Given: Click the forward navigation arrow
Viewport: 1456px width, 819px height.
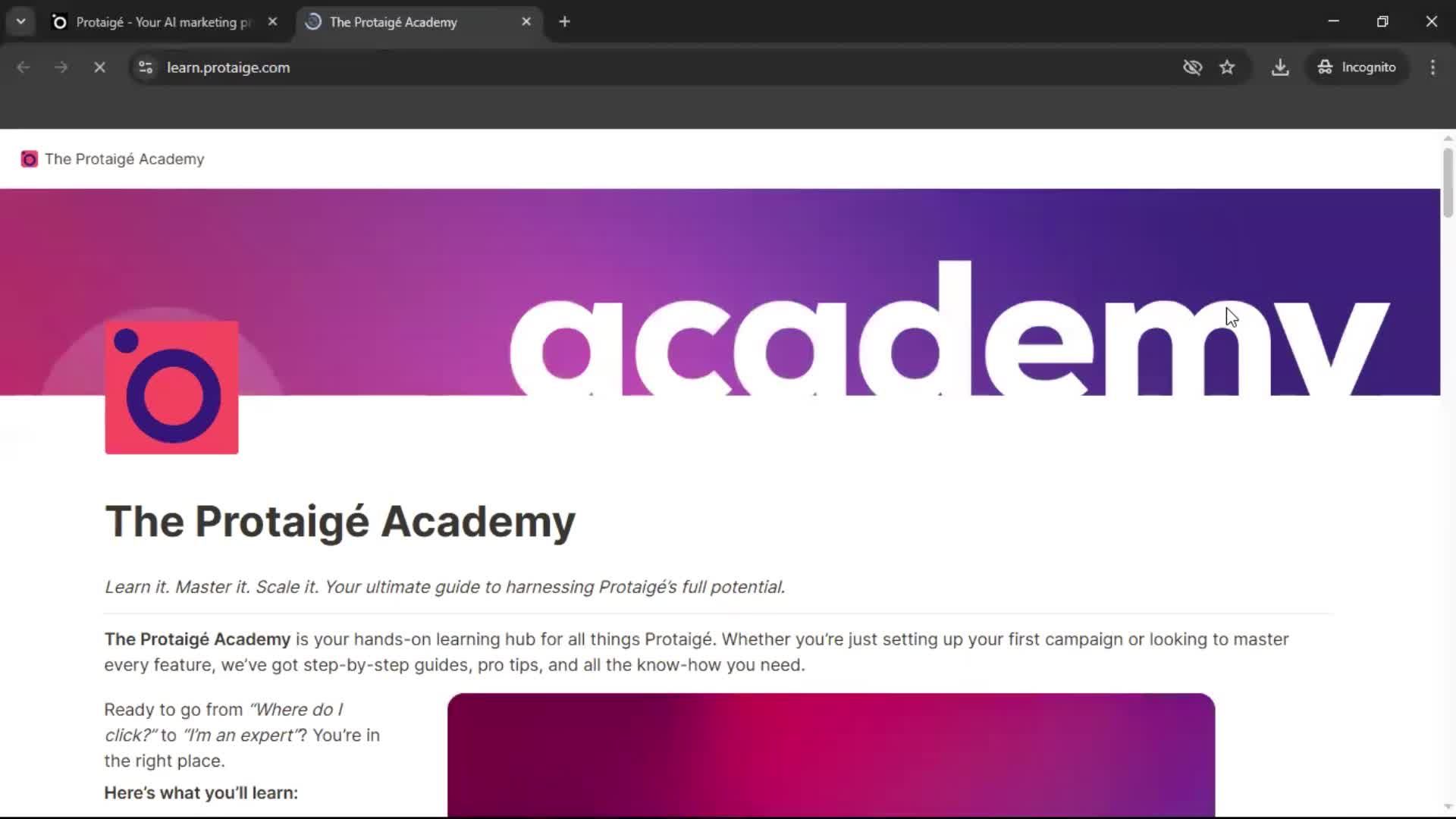Looking at the screenshot, I should [61, 67].
